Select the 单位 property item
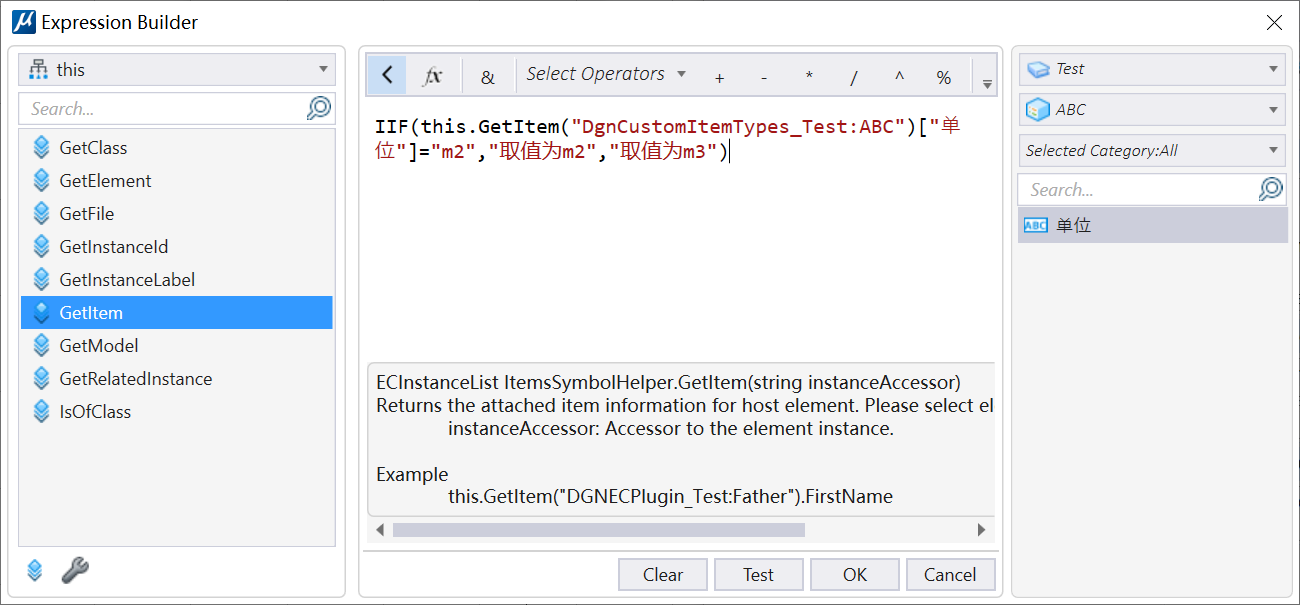 1073,226
